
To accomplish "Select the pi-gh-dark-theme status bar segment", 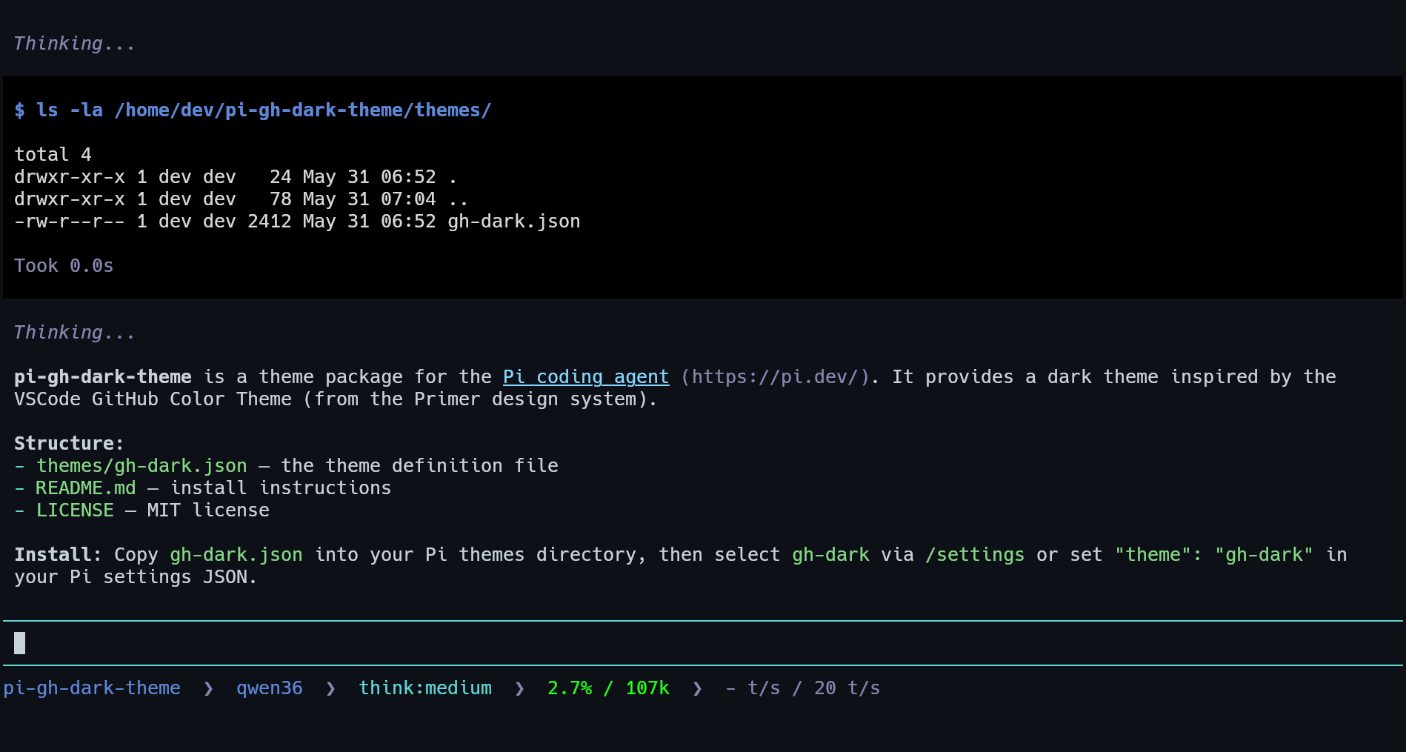I will pyautogui.click(x=92, y=688).
